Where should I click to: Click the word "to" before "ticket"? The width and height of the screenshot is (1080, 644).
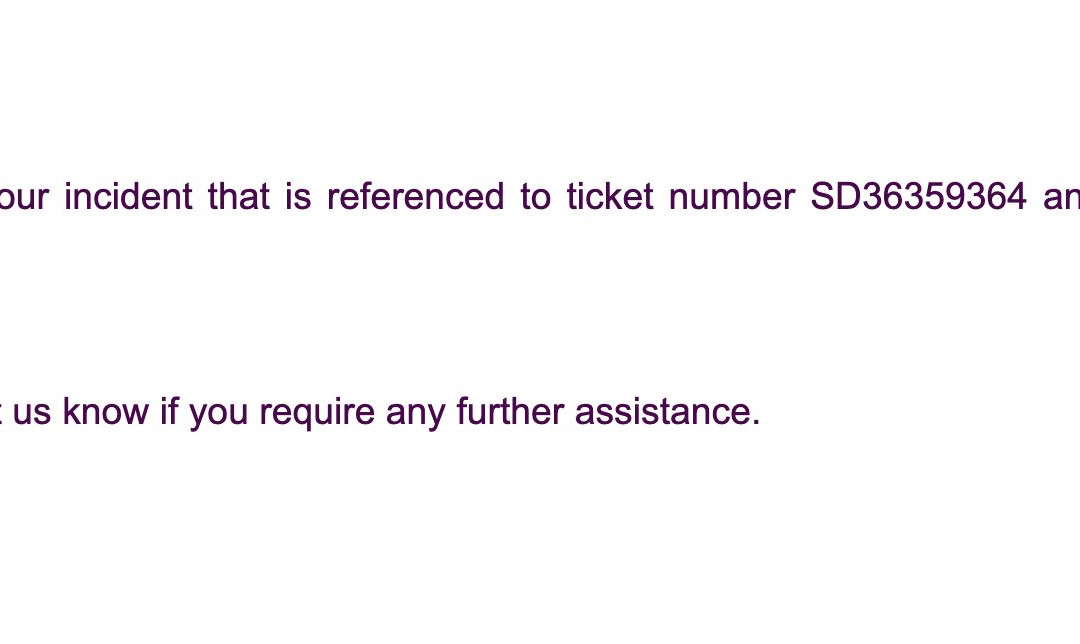[535, 197]
